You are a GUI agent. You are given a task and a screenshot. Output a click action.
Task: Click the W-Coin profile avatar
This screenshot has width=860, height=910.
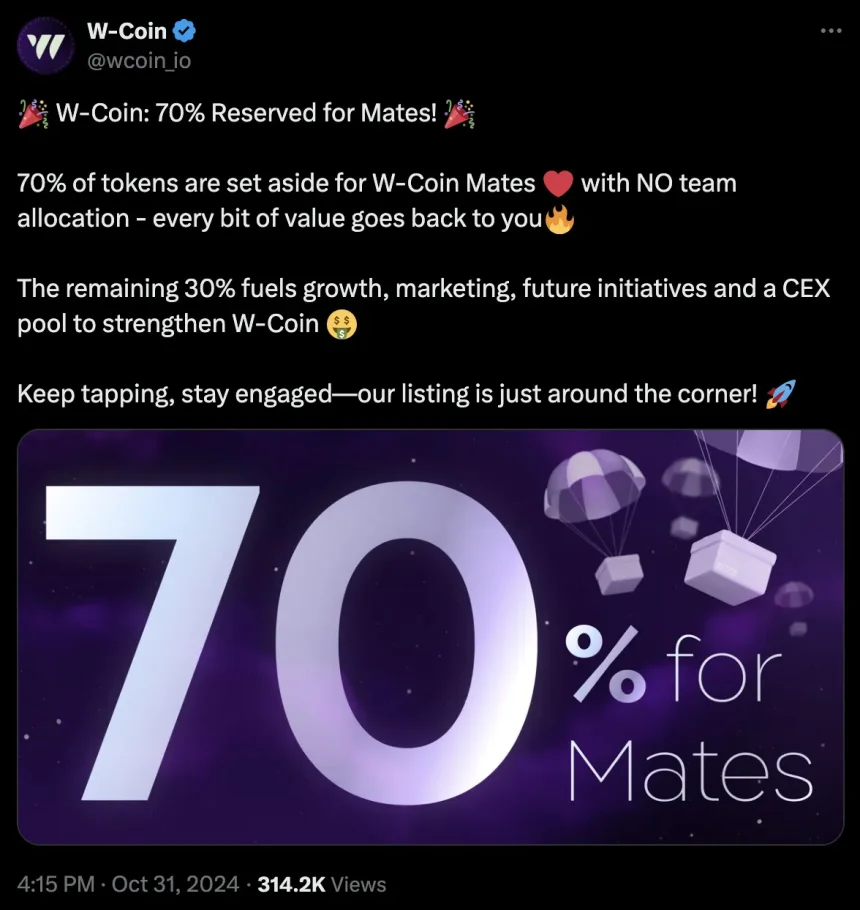coord(45,45)
